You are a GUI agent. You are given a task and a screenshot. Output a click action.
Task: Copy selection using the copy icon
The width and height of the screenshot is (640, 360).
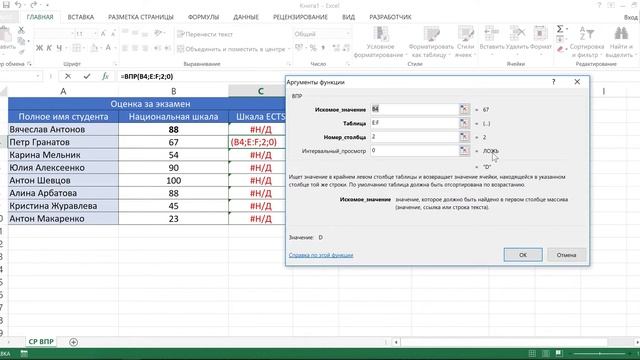click(21, 40)
